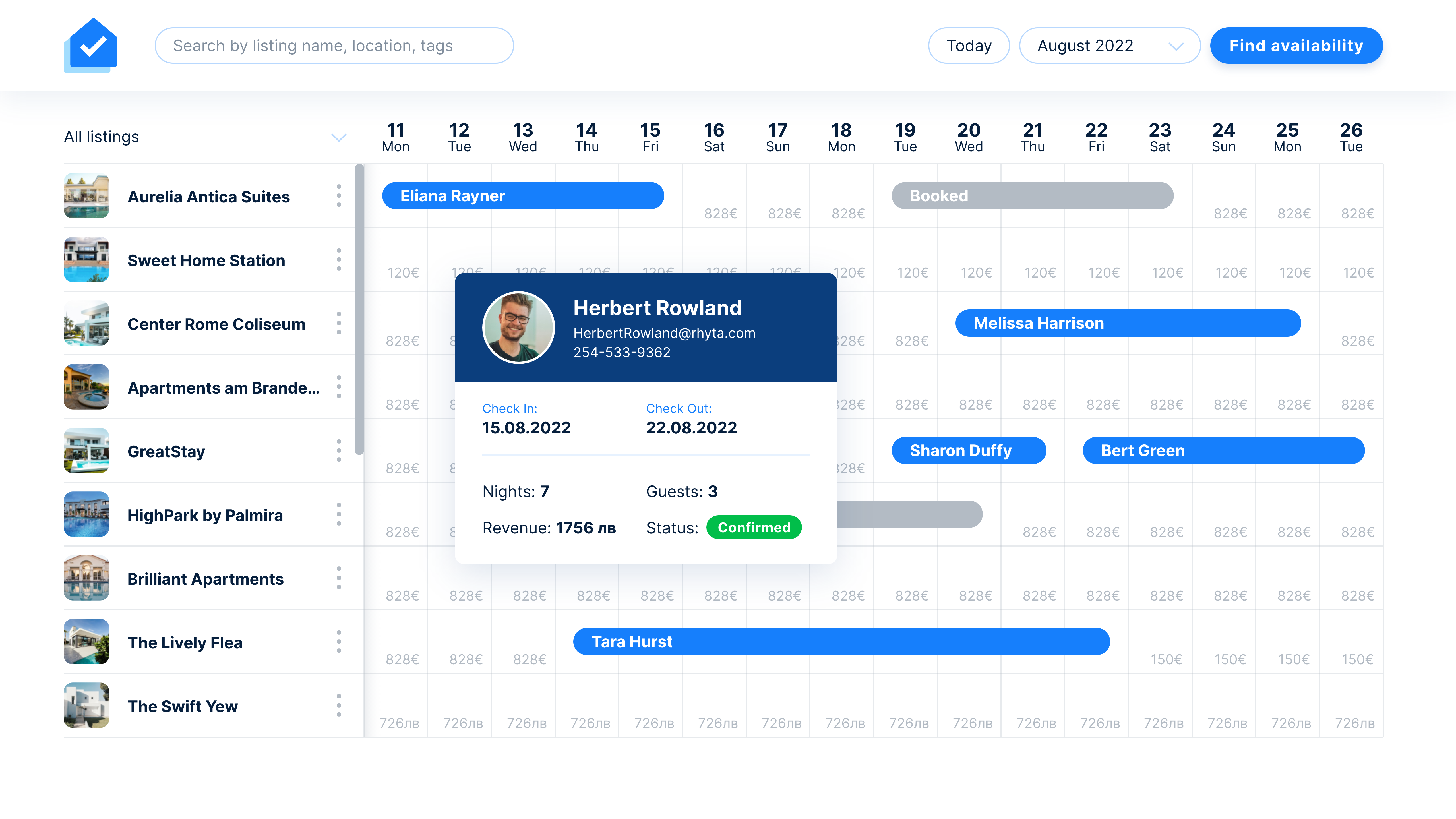Screen dimensions: 1456x819
Task: Open Brilliant Apartments three-dot menu
Action: pos(339,578)
